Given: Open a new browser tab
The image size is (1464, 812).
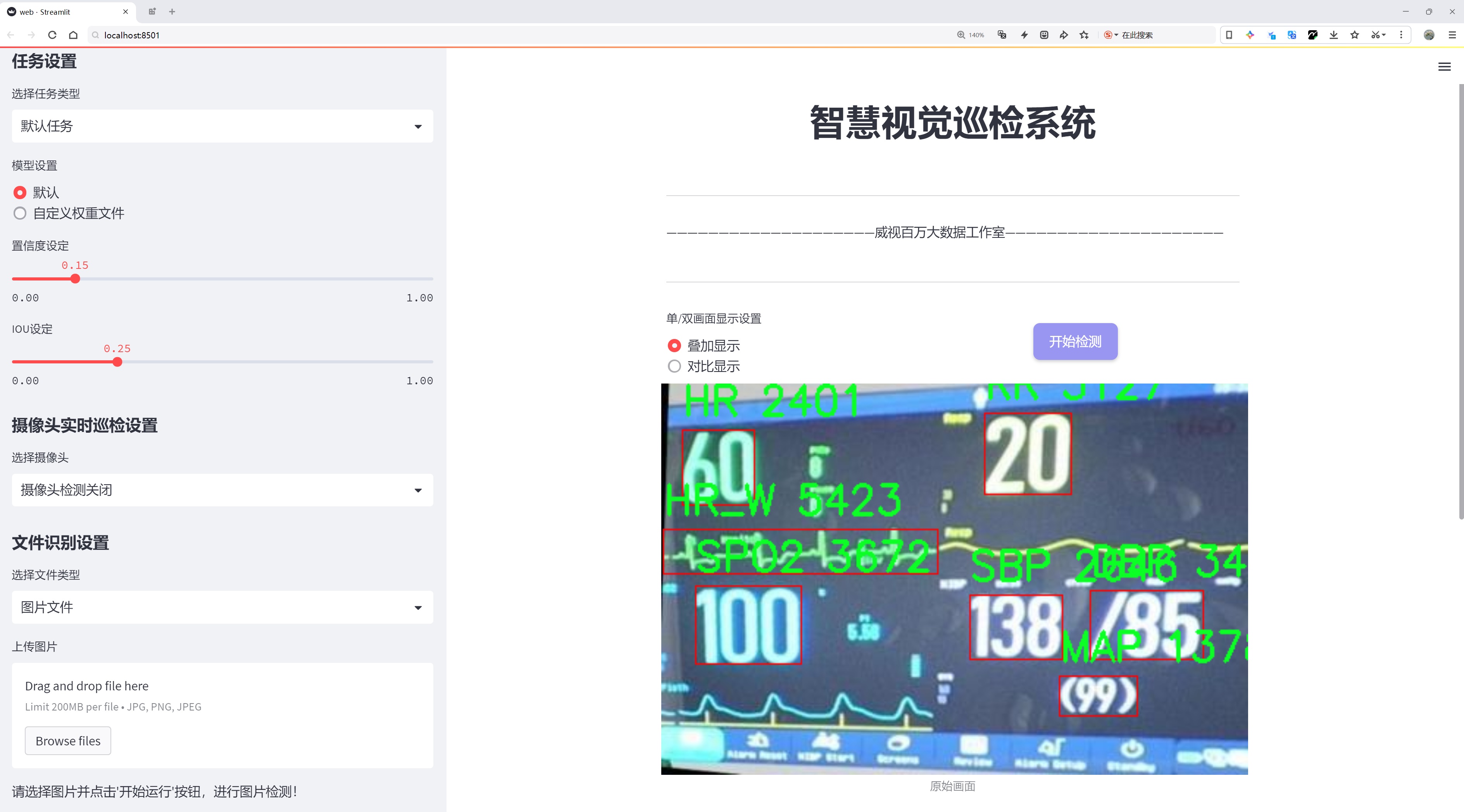Looking at the screenshot, I should click(172, 11).
